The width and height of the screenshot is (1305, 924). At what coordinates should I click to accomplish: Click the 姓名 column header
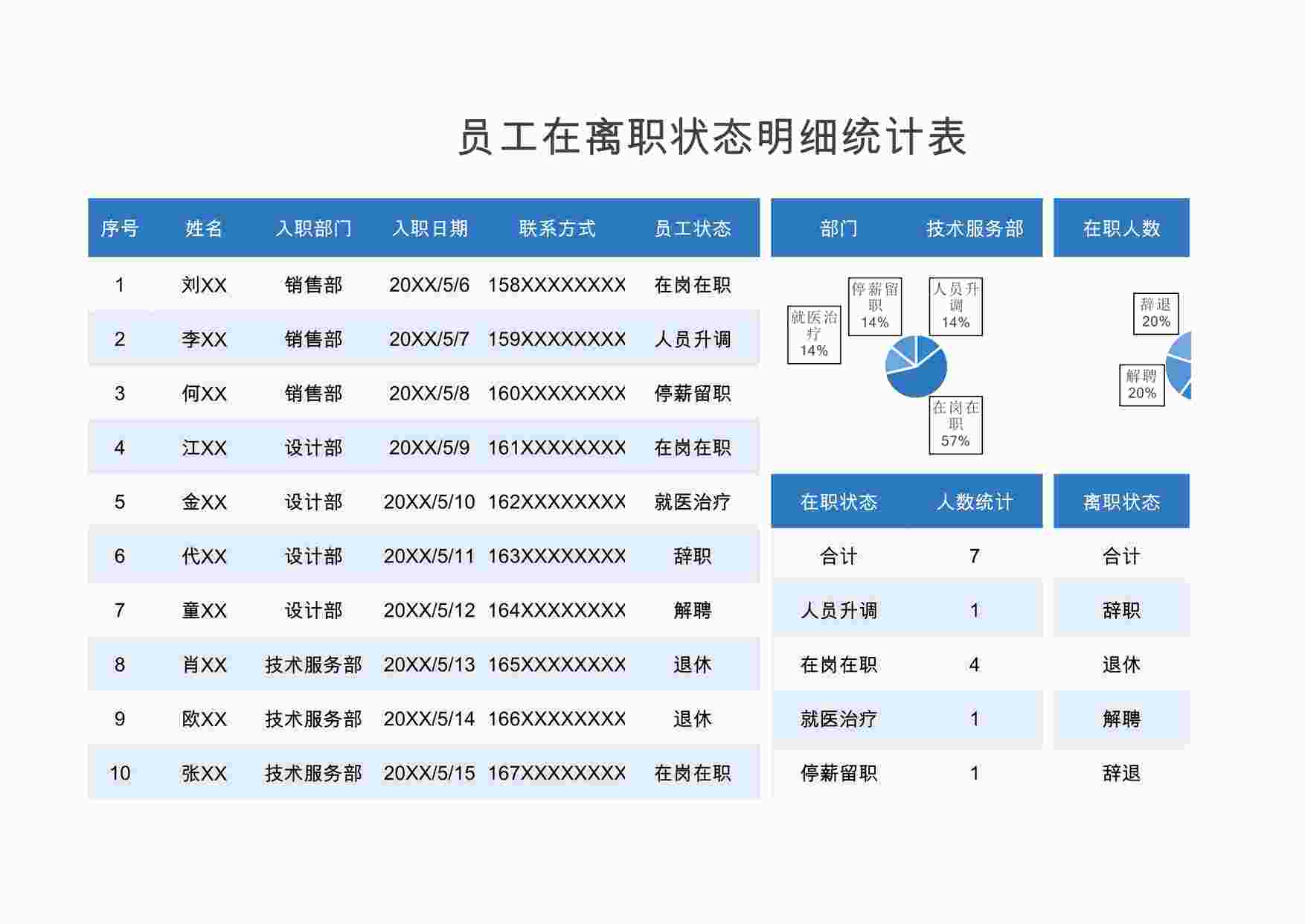[x=205, y=228]
